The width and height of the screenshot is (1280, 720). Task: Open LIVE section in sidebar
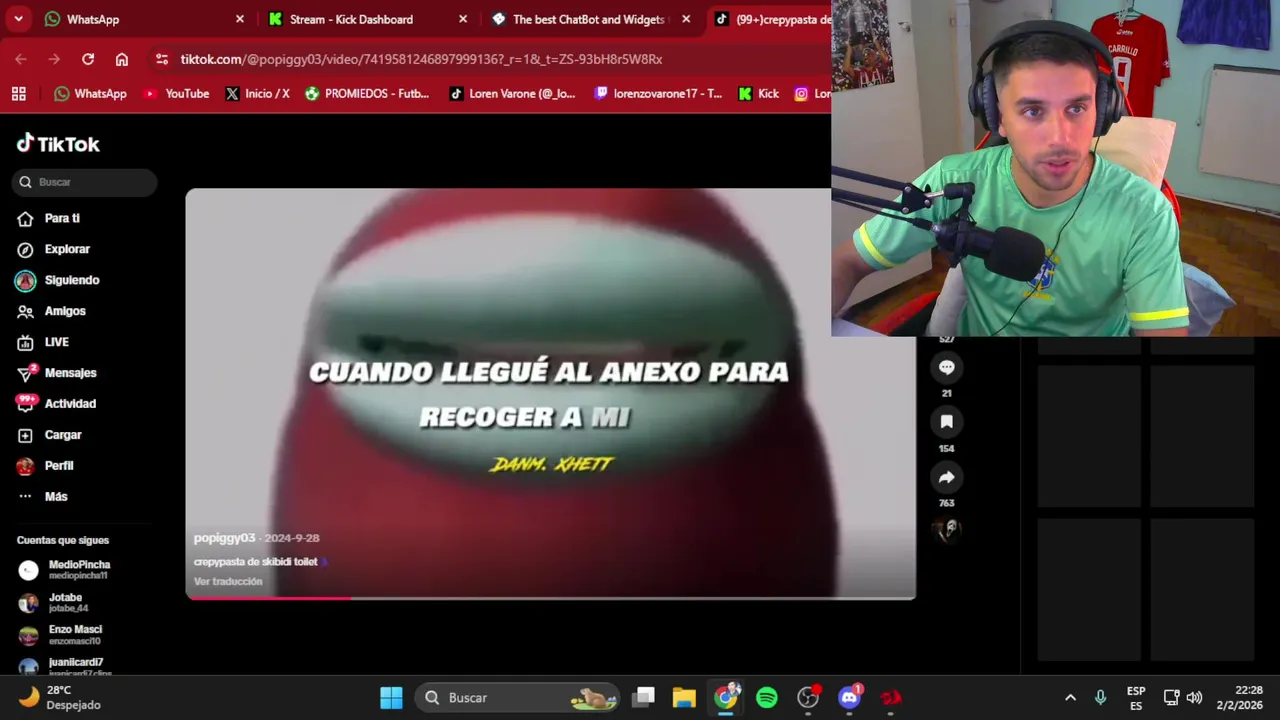43,342
